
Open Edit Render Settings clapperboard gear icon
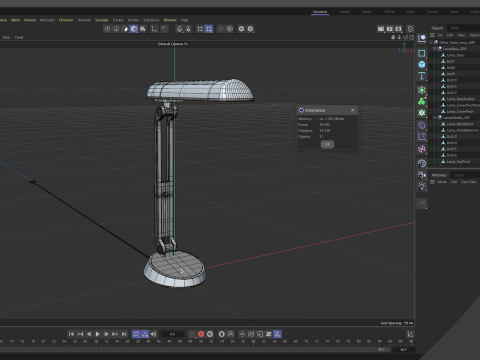[x=398, y=29]
